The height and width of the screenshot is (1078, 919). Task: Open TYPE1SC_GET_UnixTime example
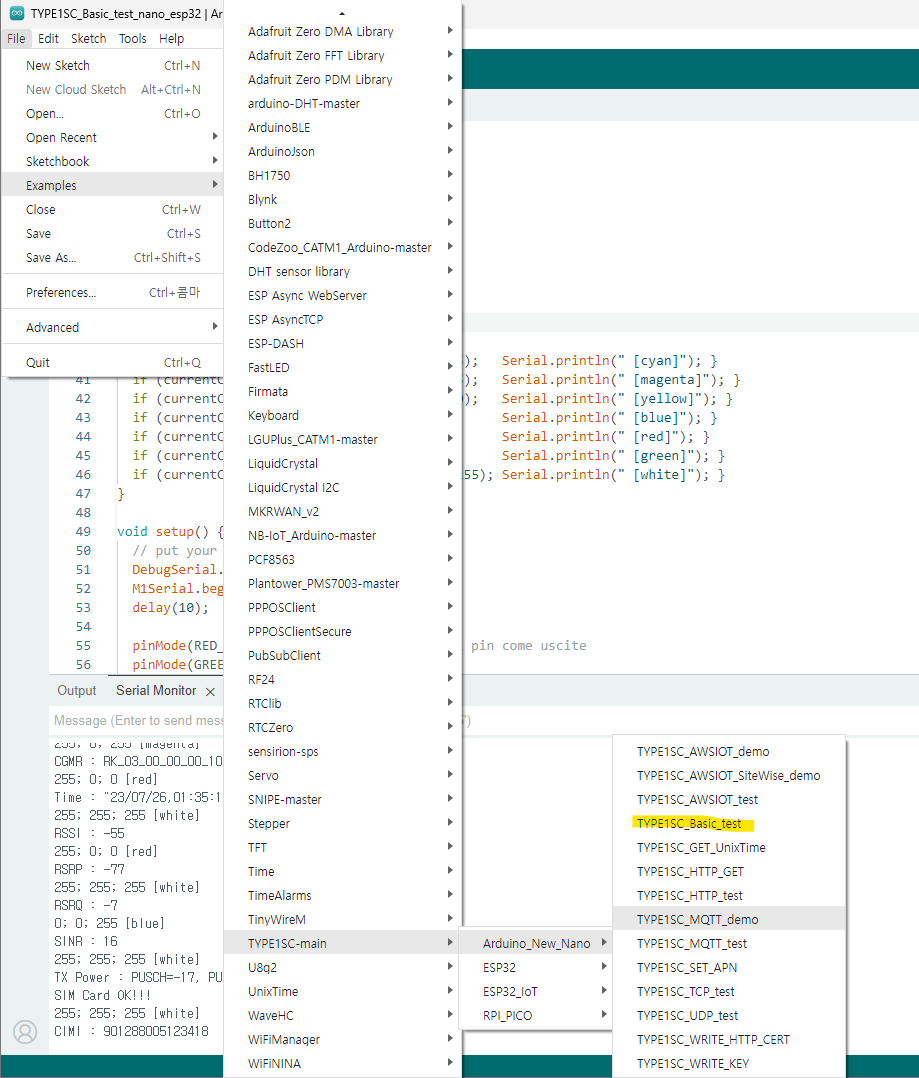coord(729,848)
